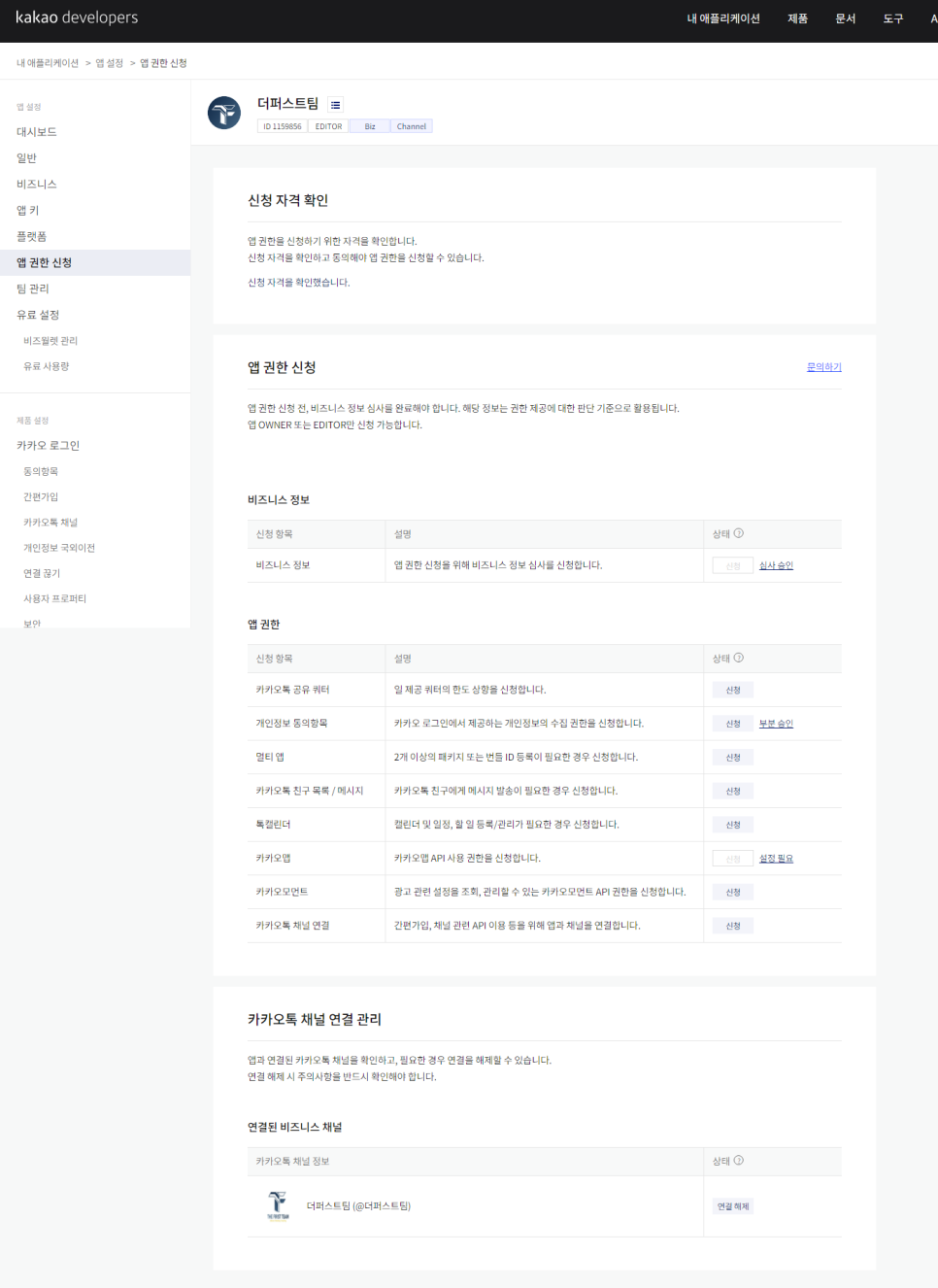Screen dimensions: 938x1288
Task: Click 비즈니스 정보 table row label
Action: point(283,565)
